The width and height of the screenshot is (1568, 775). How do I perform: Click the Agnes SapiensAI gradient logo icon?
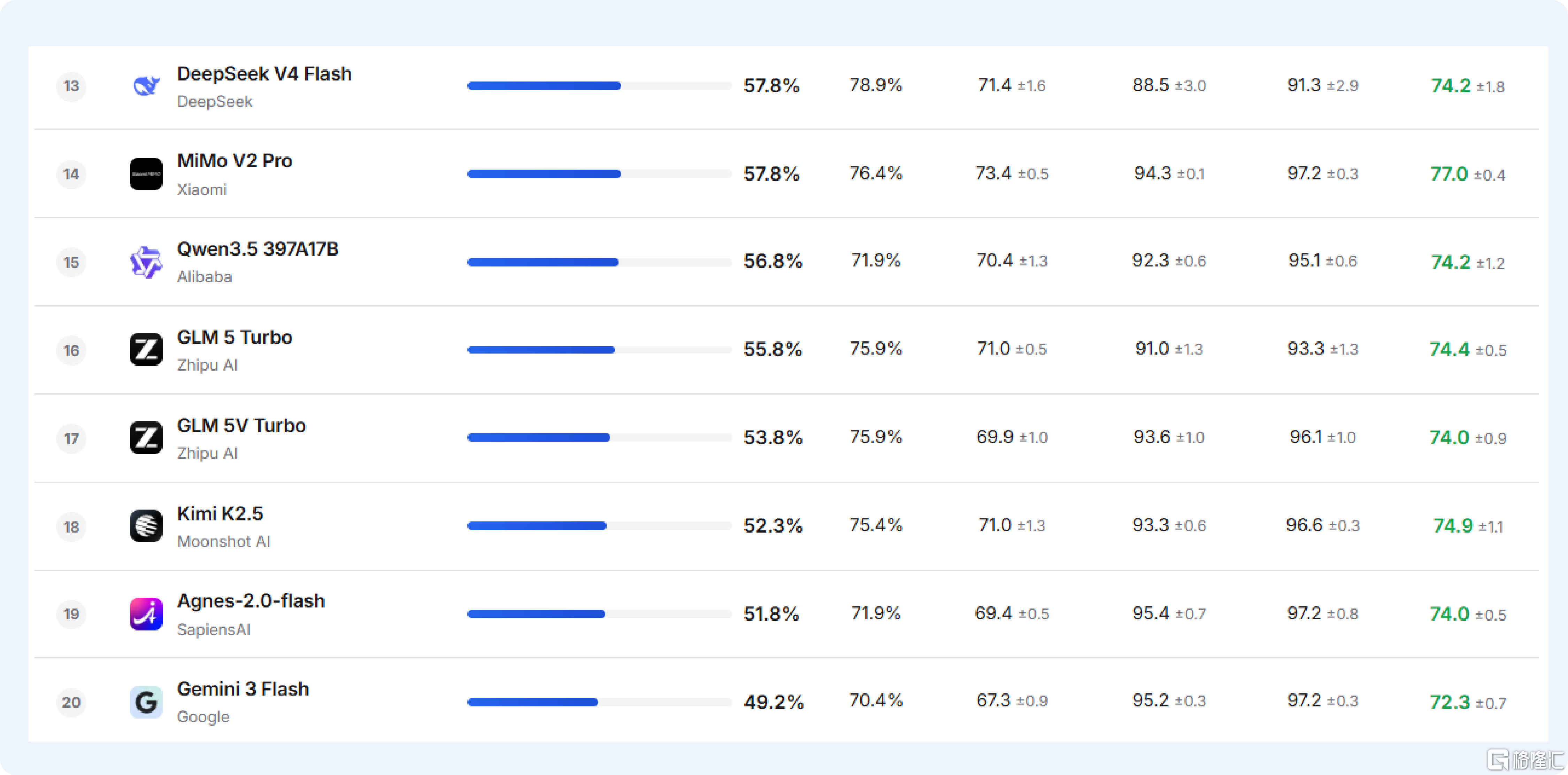pyautogui.click(x=146, y=614)
